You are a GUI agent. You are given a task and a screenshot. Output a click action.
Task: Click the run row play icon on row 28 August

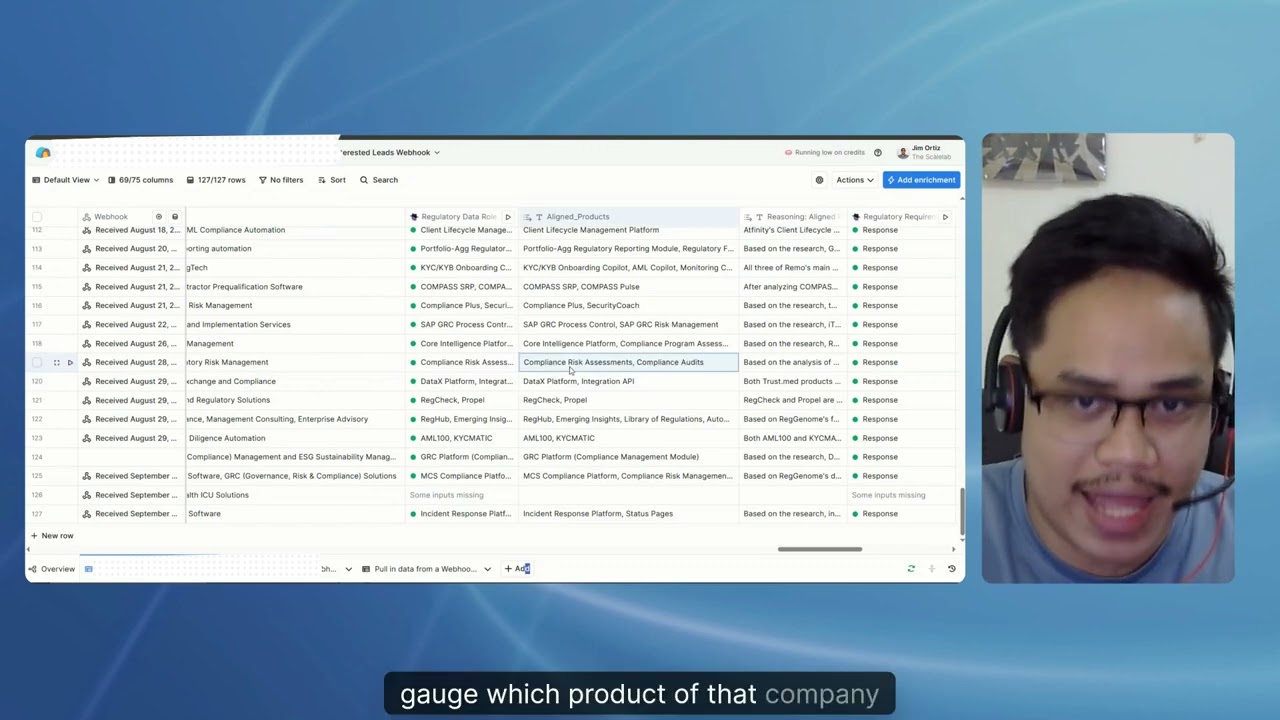click(x=70, y=362)
